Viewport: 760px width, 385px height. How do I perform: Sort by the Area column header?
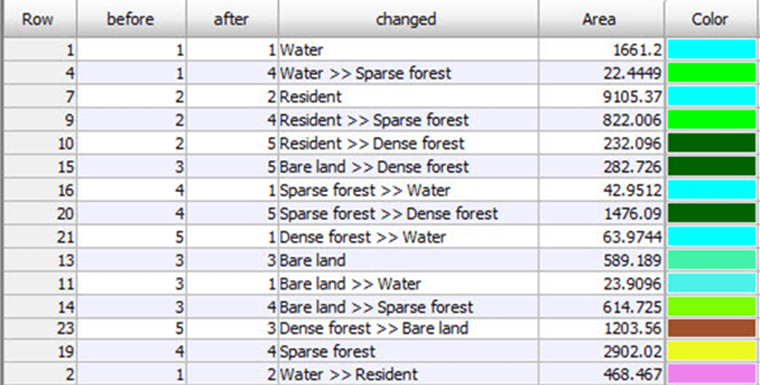(601, 18)
